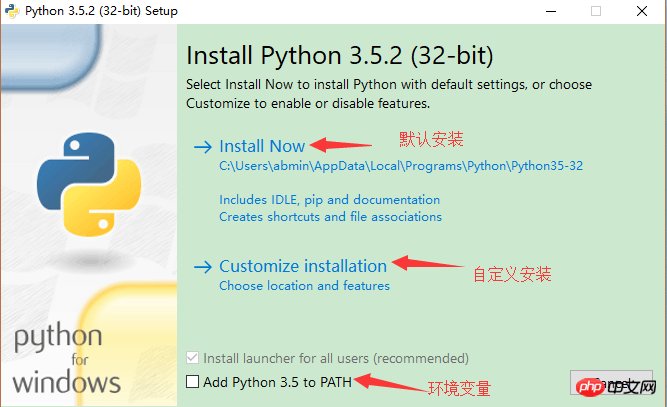Image resolution: width=667 pixels, height=407 pixels.
Task: Click the Install Now option
Action: 262,146
